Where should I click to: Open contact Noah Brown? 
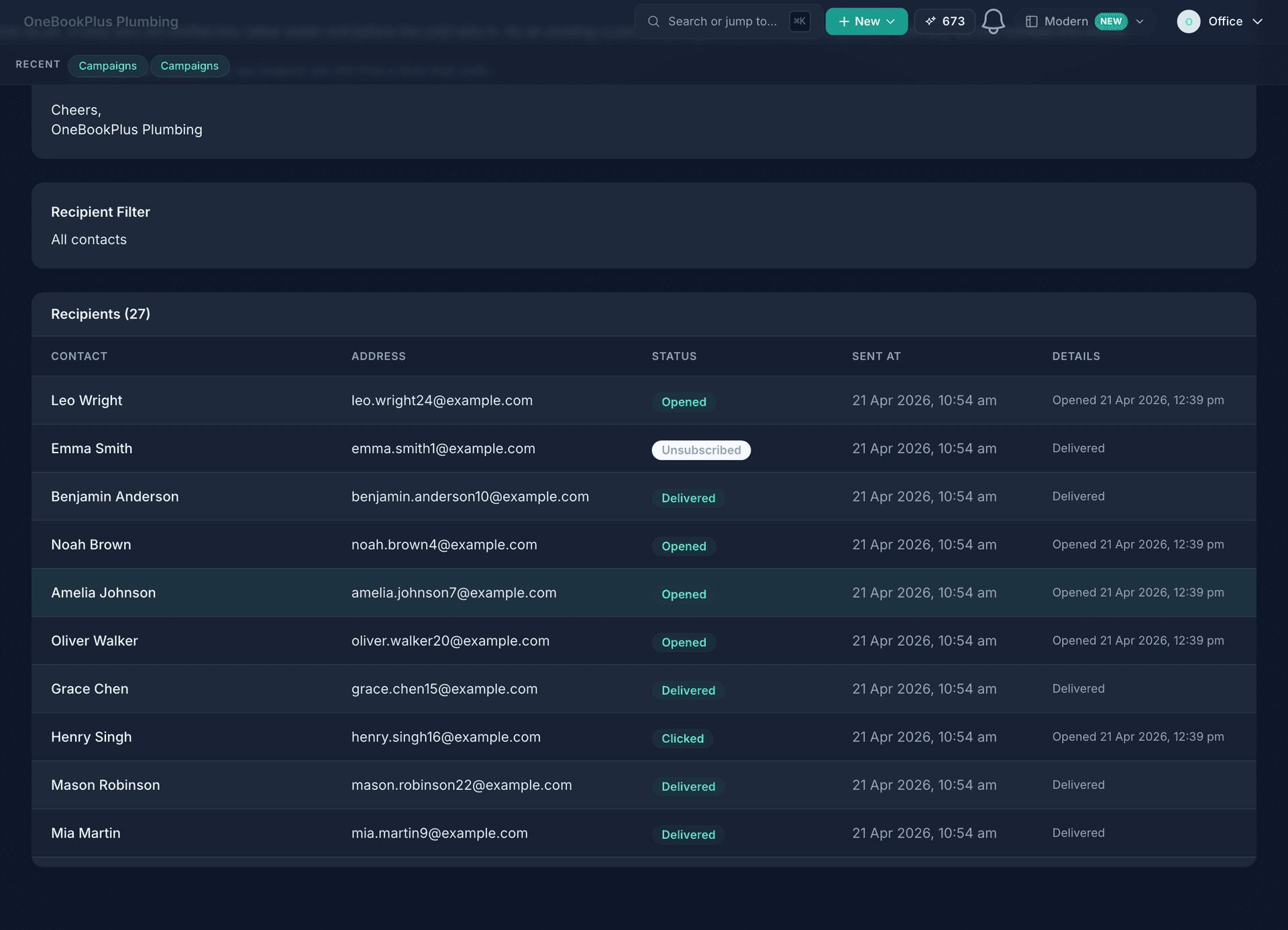tap(91, 544)
